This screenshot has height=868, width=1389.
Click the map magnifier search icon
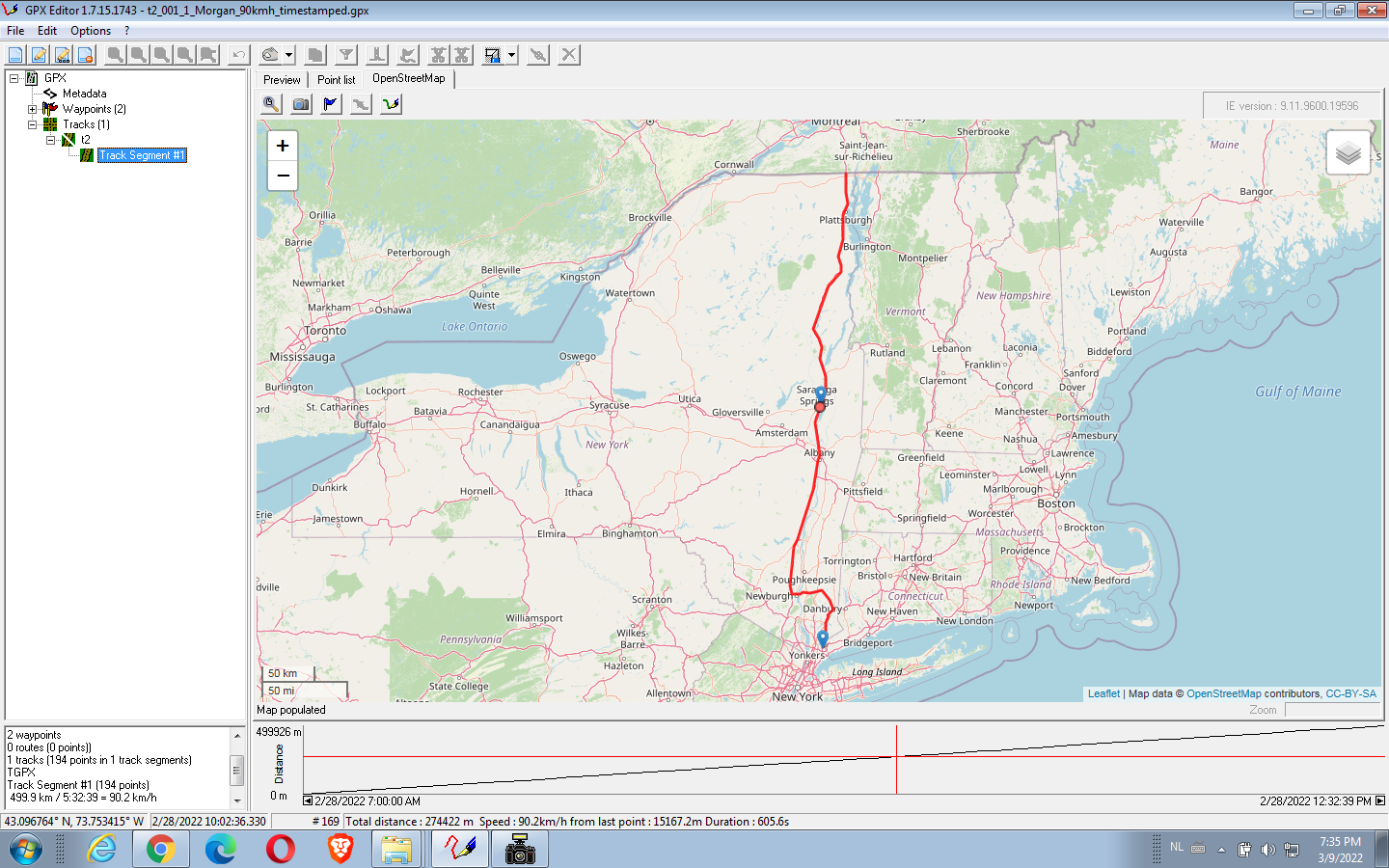coord(271,104)
